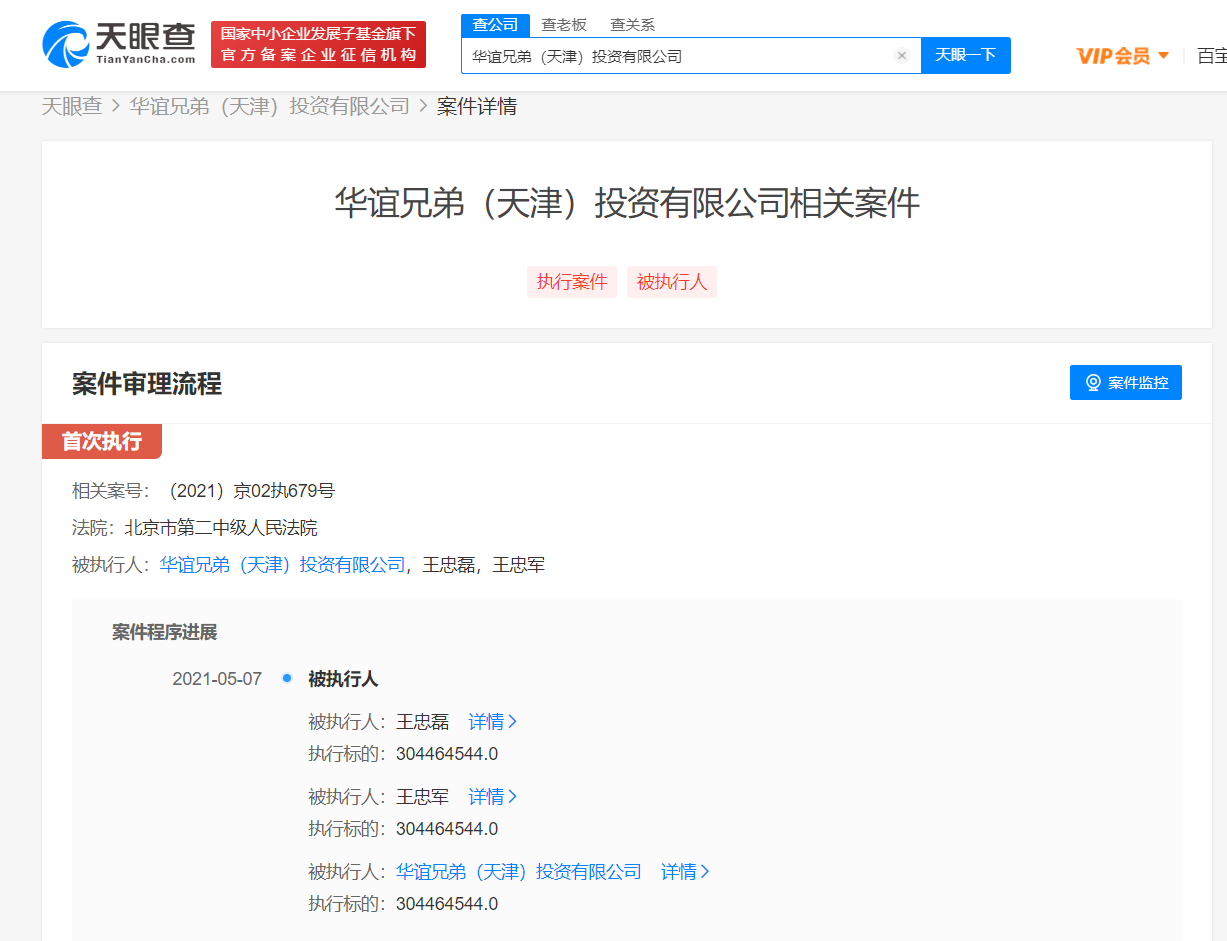This screenshot has width=1227, height=941.
Task: Click the VIP会员 label
Action: point(1113,56)
